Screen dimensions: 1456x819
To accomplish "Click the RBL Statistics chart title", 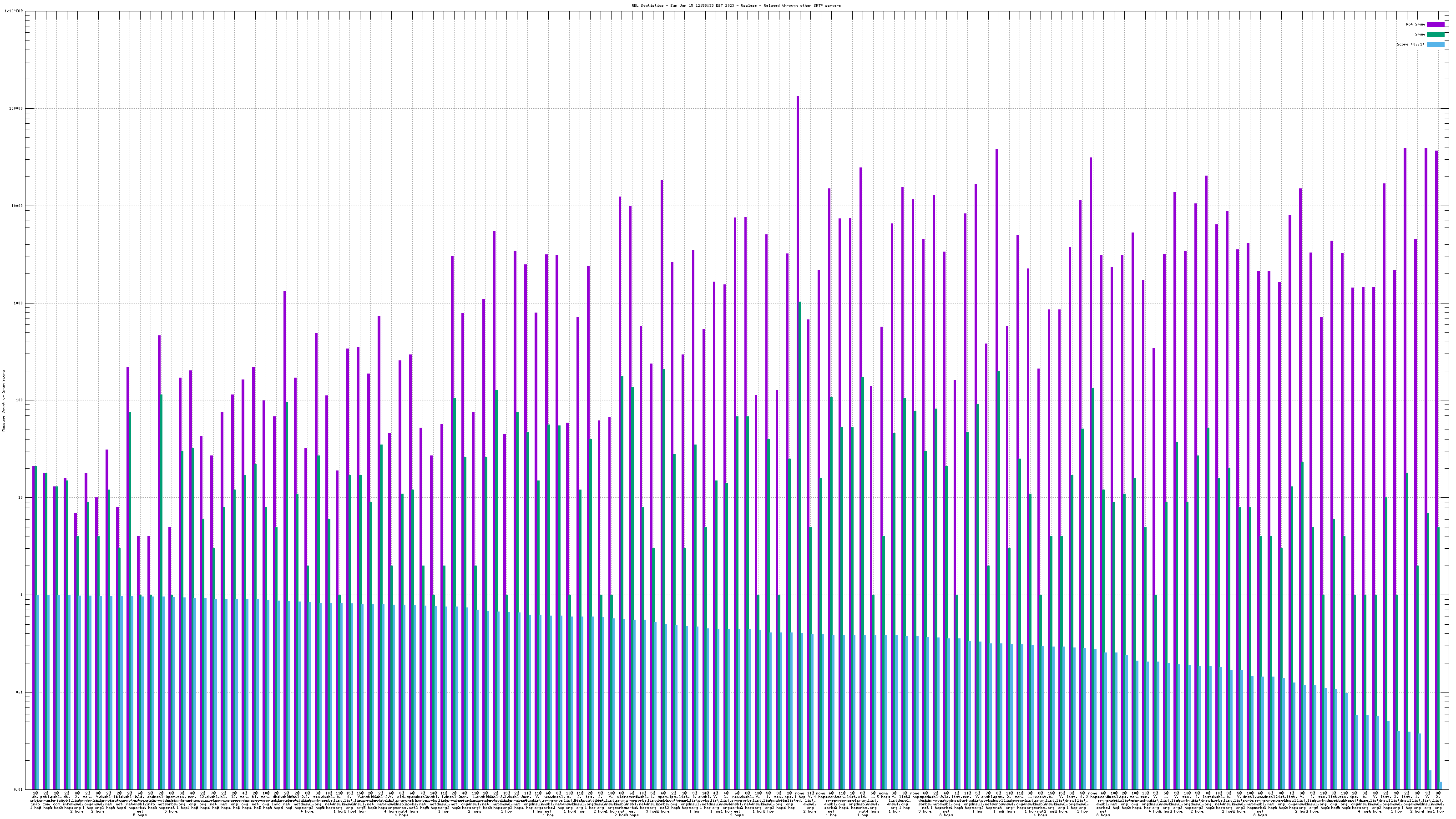I will pyautogui.click(x=736, y=5).
